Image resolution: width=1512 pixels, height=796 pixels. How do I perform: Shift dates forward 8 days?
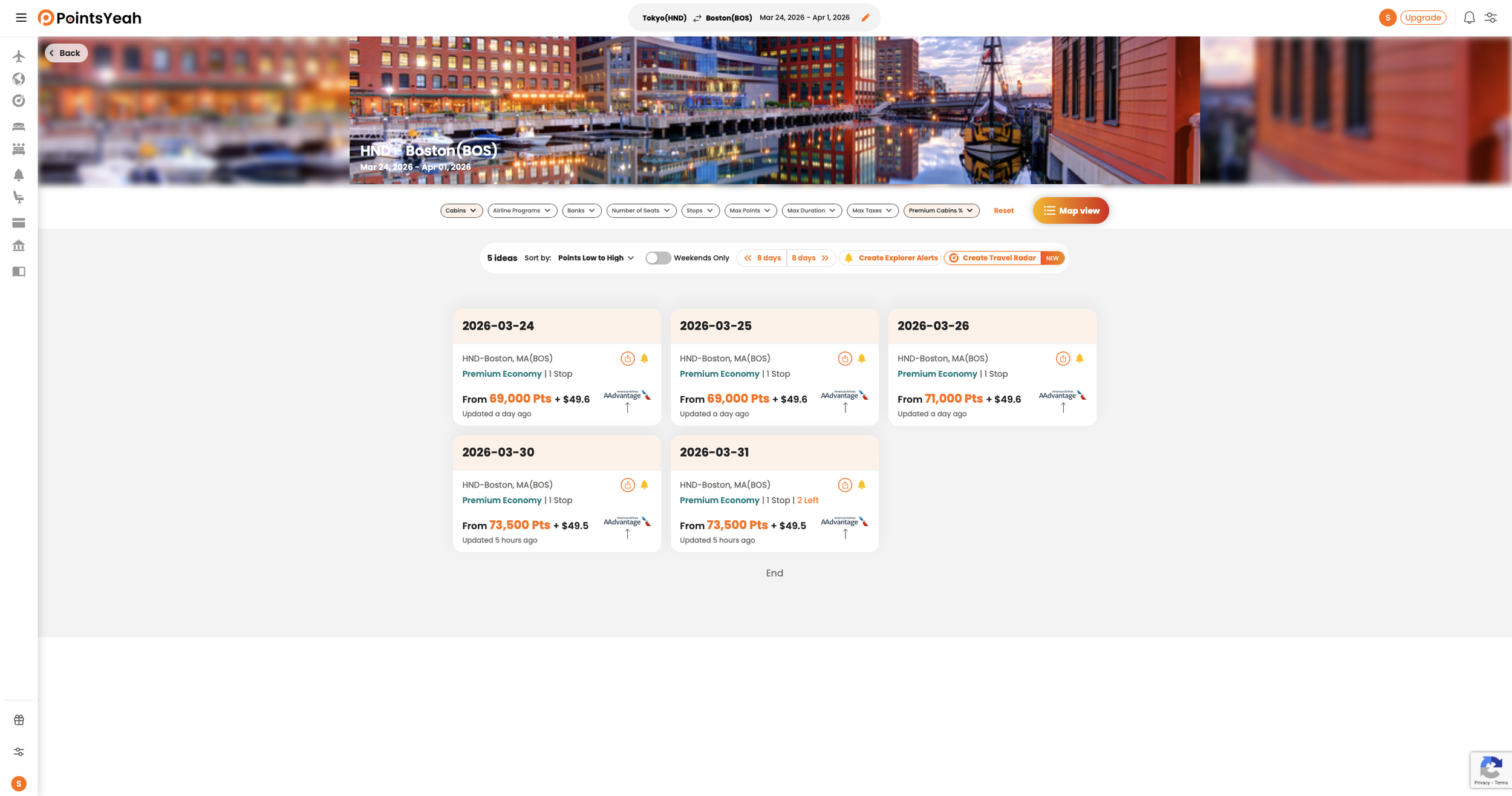tap(810, 258)
